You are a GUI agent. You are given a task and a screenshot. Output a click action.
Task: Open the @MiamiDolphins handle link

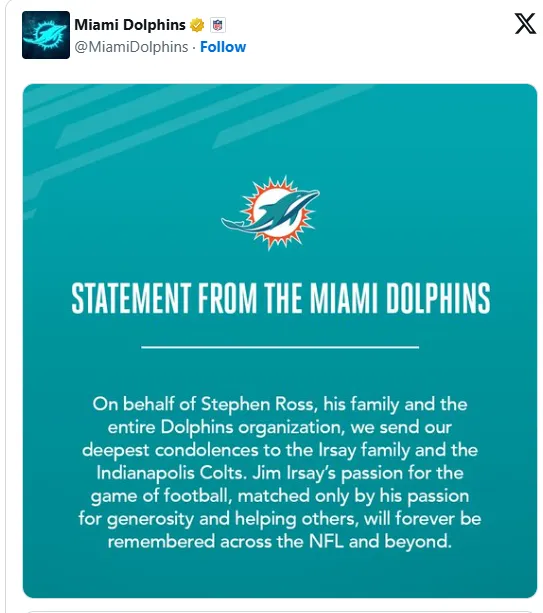131,47
